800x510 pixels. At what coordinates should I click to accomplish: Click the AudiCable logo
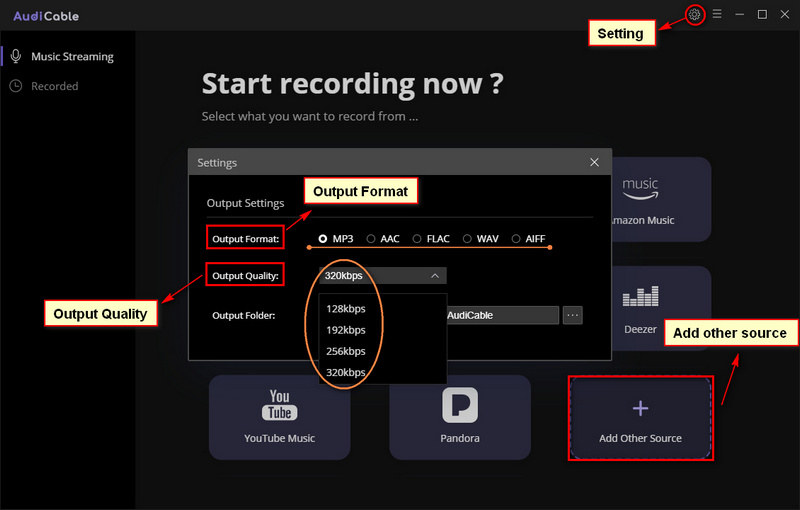pyautogui.click(x=46, y=16)
